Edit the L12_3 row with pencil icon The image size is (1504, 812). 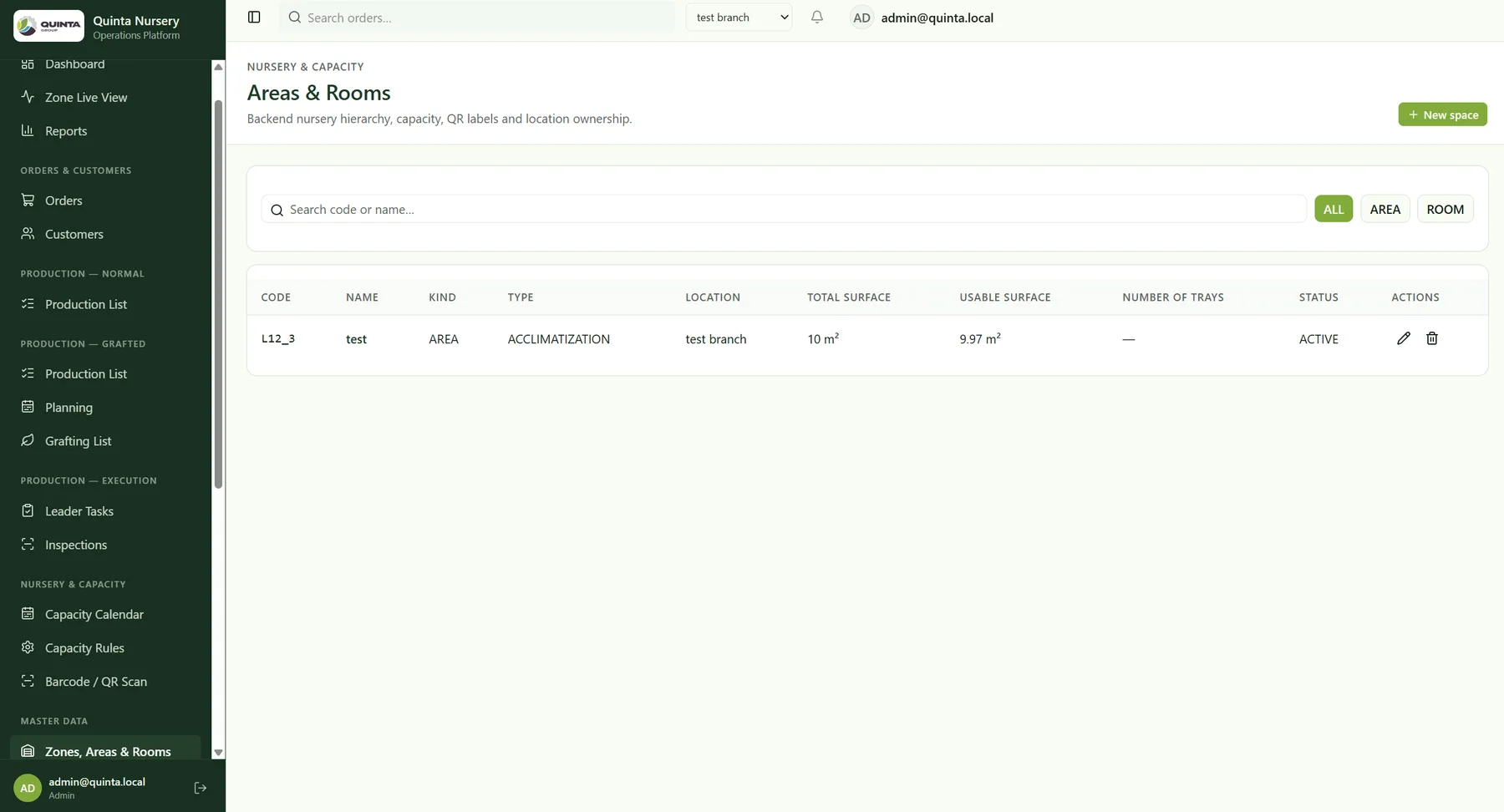1404,338
